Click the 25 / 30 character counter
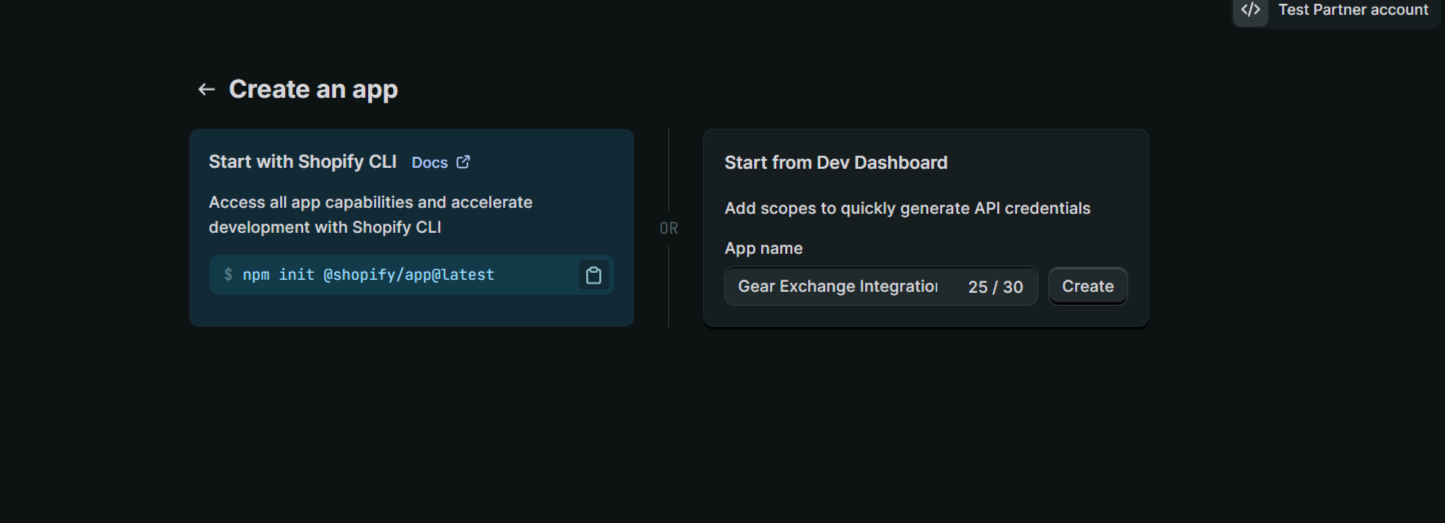The image size is (1445, 523). (995, 287)
